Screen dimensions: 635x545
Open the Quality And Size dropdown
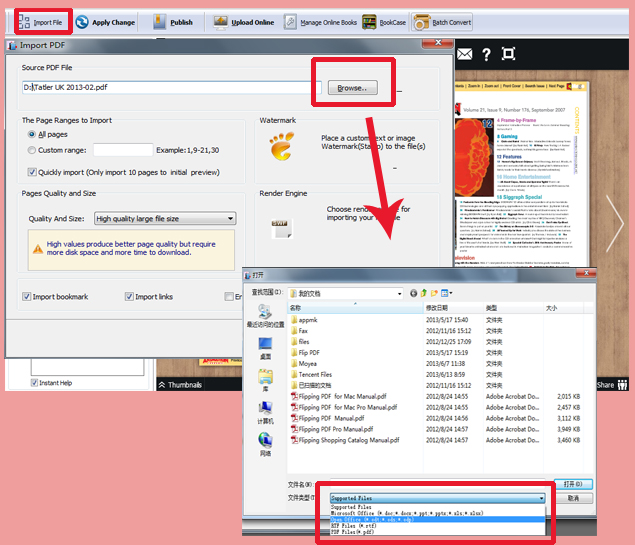point(165,219)
